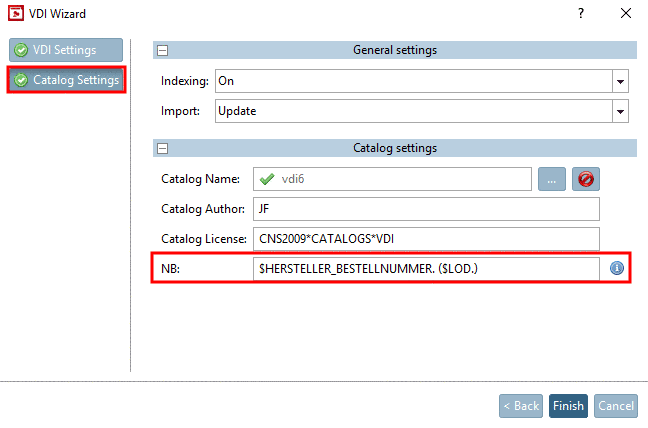
Task: Cancel the wizard
Action: click(615, 406)
